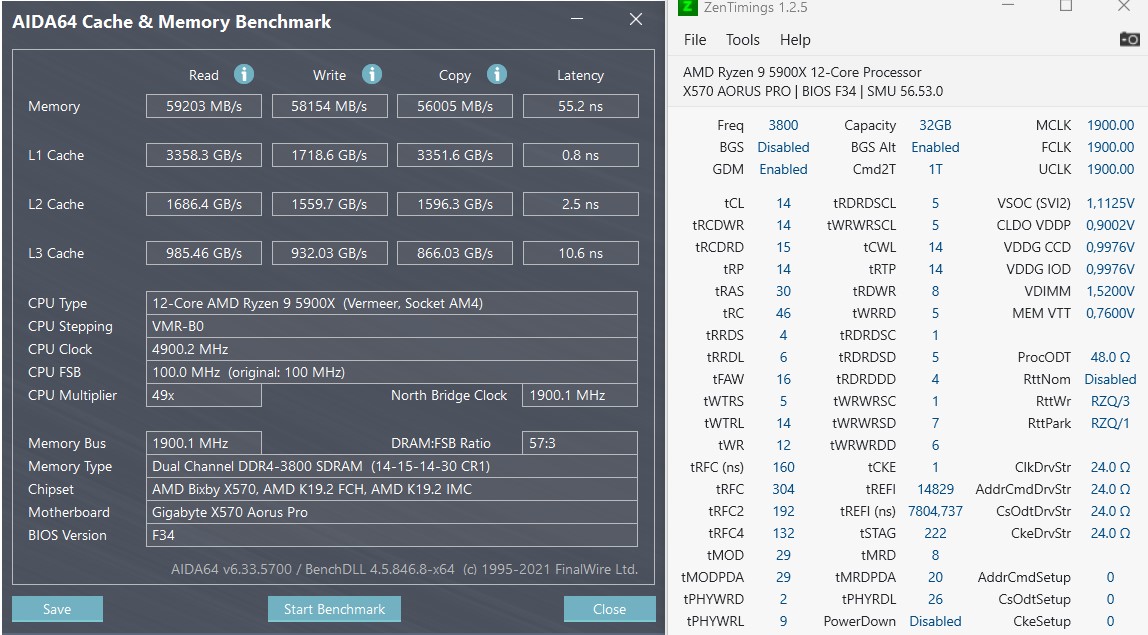Select the Memory Write value 58154 MB/s
Image resolution: width=1148 pixels, height=635 pixels.
pyautogui.click(x=329, y=106)
